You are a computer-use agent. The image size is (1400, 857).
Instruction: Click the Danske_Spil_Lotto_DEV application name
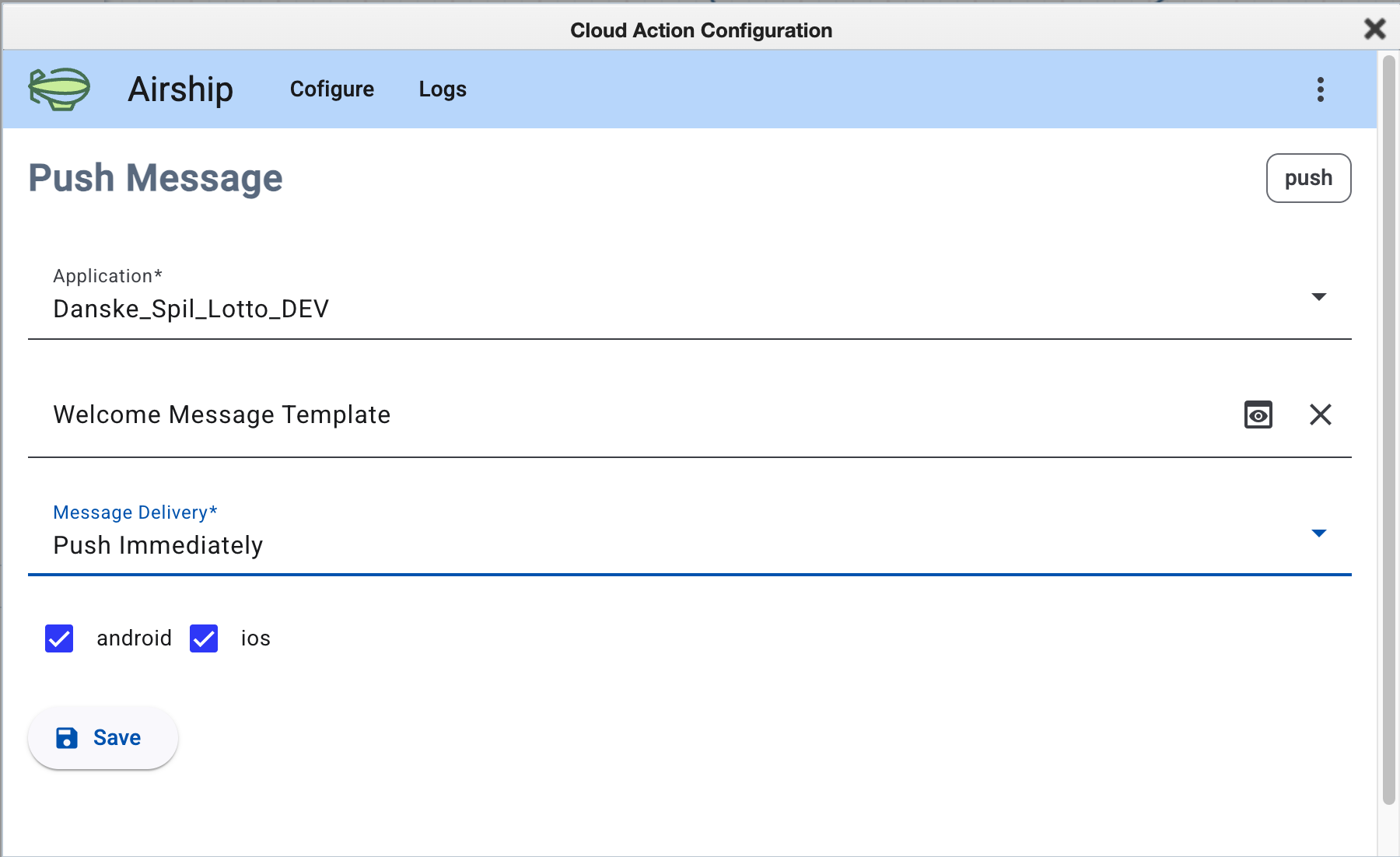(191, 309)
